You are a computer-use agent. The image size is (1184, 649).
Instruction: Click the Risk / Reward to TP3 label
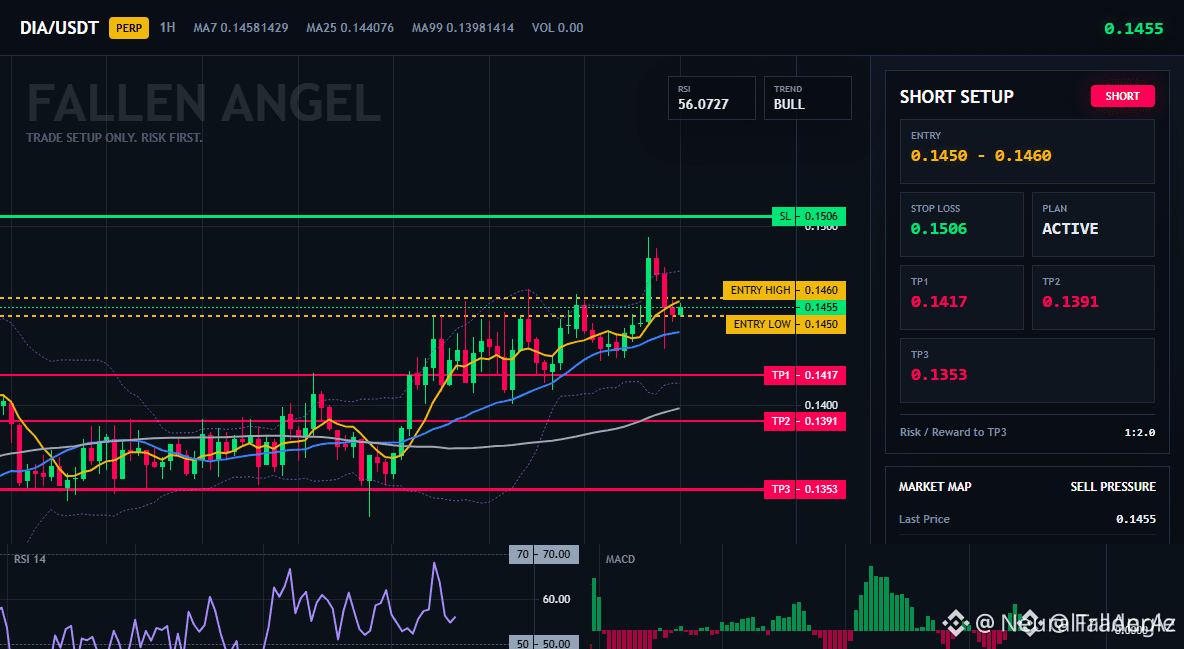click(952, 432)
